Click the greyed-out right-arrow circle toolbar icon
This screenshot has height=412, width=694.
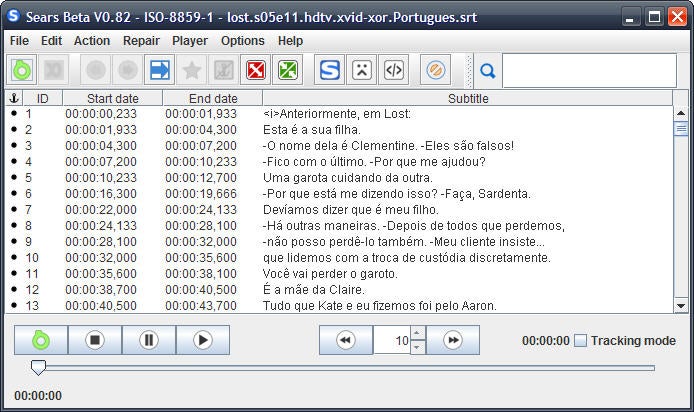coord(127,70)
